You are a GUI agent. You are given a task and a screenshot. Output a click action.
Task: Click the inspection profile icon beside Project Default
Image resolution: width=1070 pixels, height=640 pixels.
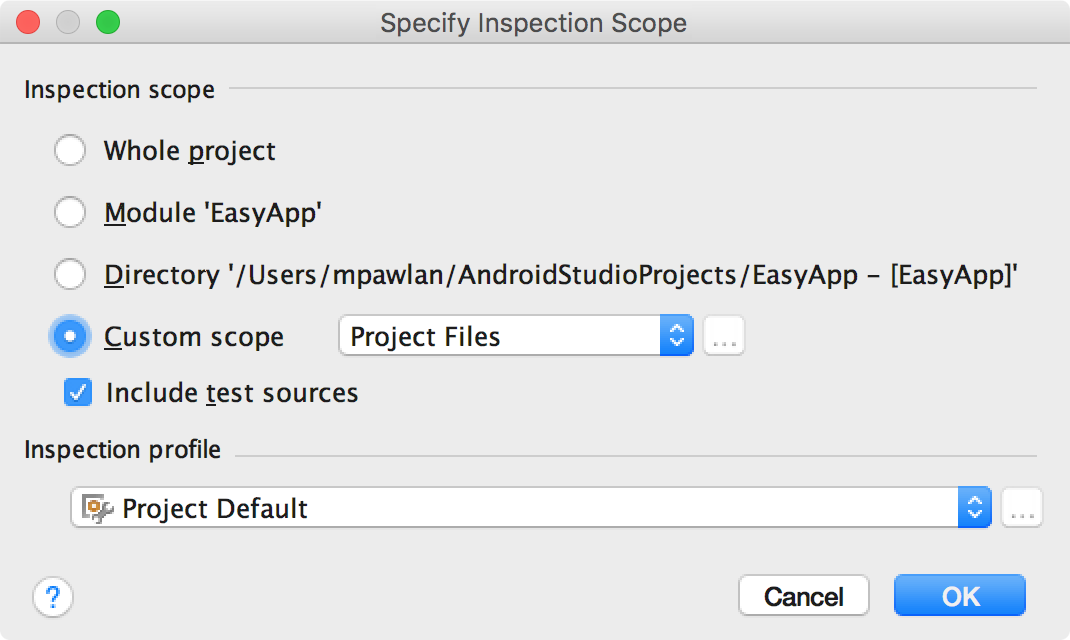tap(97, 508)
